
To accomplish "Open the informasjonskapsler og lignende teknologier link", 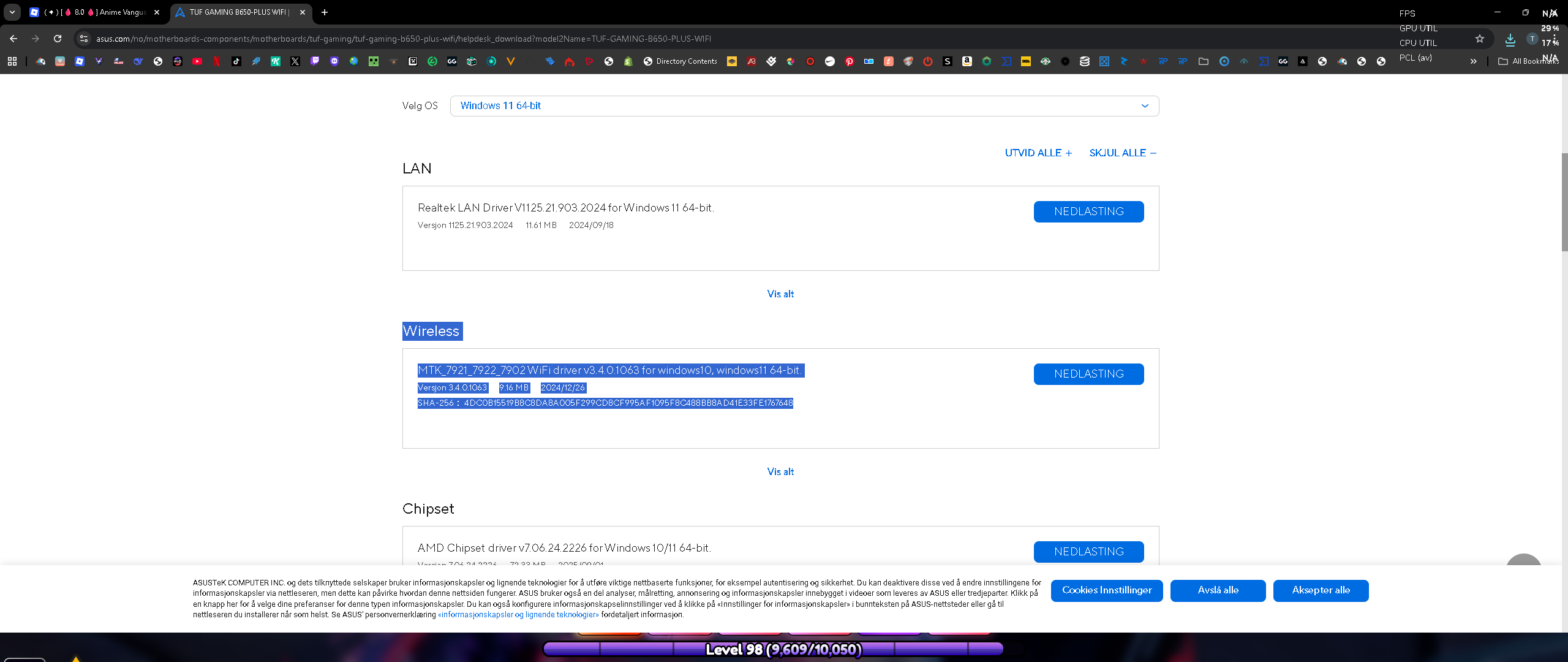I will [x=518, y=615].
